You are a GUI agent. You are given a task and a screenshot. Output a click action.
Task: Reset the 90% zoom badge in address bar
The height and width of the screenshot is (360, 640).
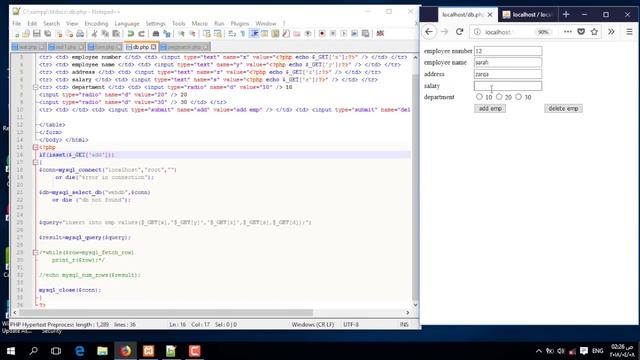click(543, 32)
